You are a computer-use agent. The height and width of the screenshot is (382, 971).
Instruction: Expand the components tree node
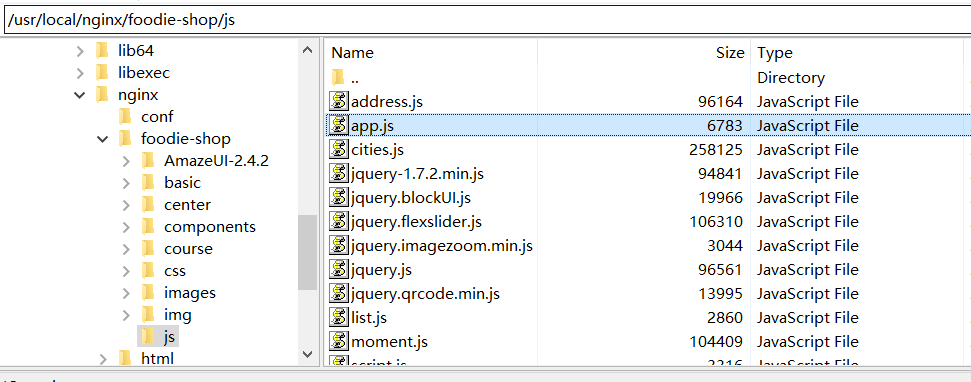(126, 227)
